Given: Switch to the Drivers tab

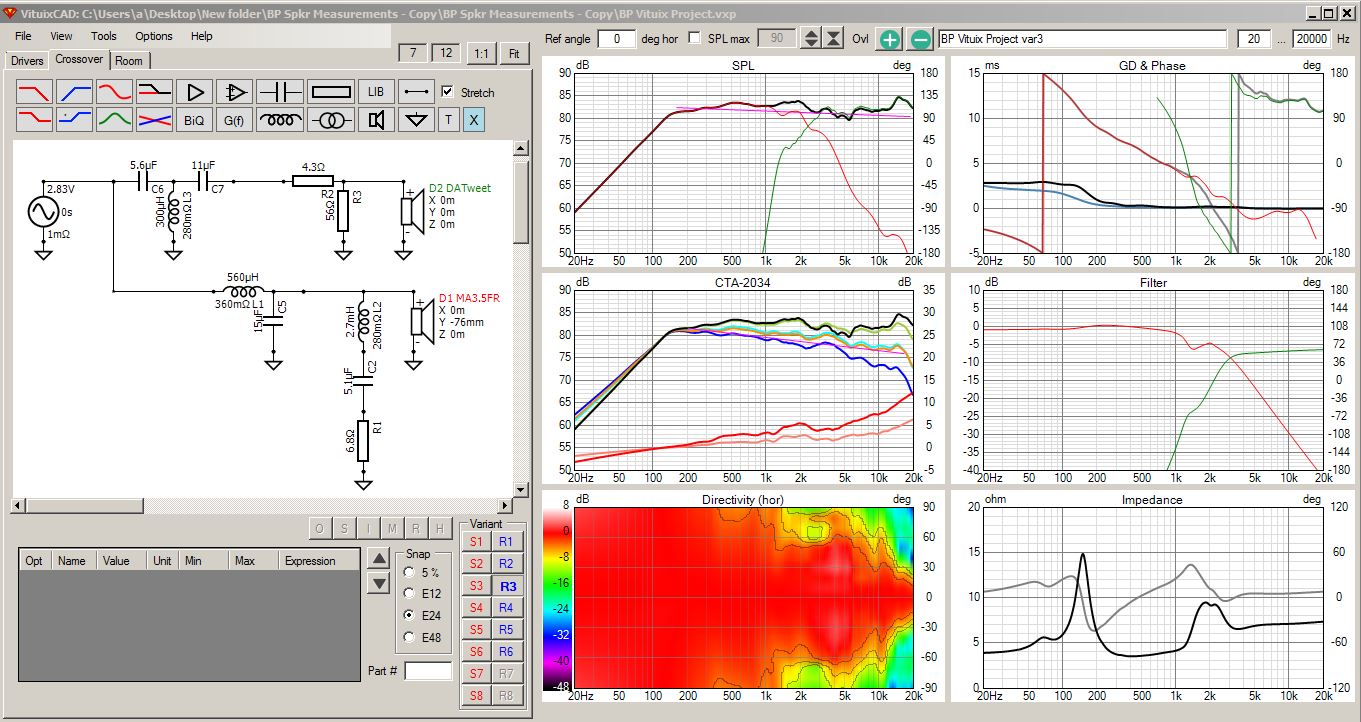Looking at the screenshot, I should 27,60.
